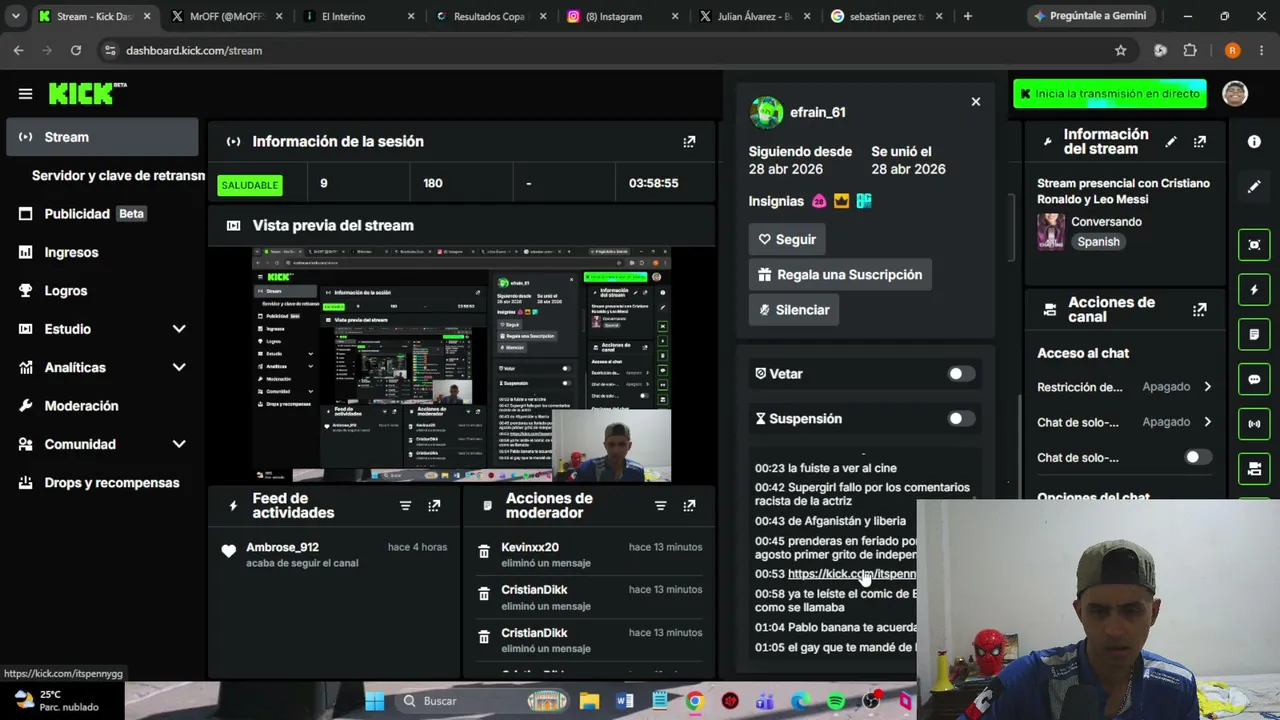Pop out the Acciones de canal panel
This screenshot has height=720, width=1280.
tap(1199, 310)
